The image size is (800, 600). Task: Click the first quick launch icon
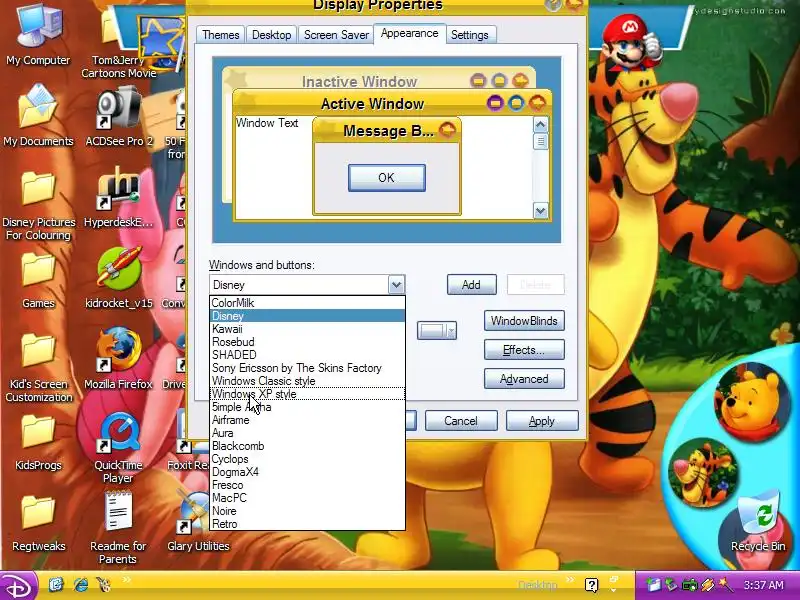point(56,584)
